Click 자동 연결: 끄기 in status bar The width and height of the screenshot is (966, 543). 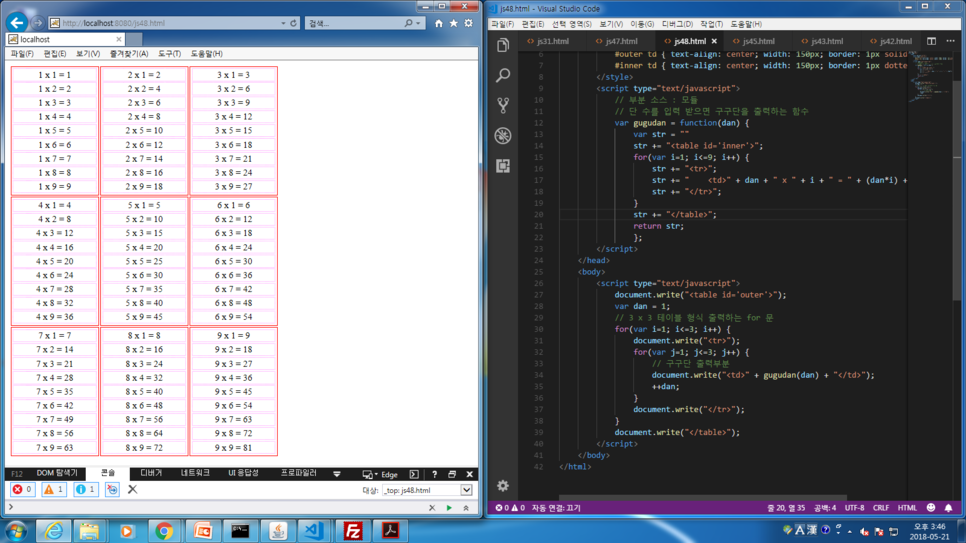(556, 508)
